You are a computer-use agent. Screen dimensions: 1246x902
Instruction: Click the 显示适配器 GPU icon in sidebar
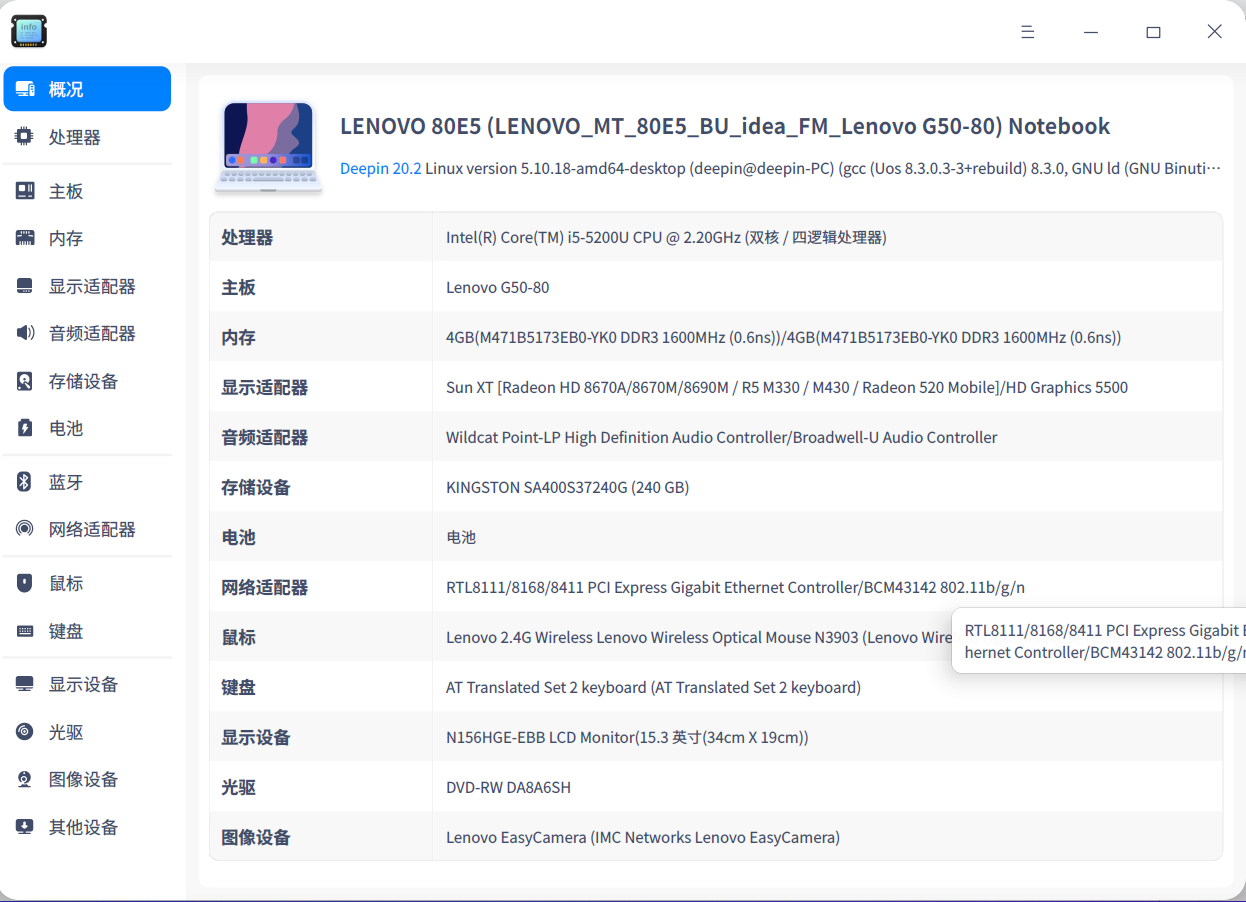[25, 286]
